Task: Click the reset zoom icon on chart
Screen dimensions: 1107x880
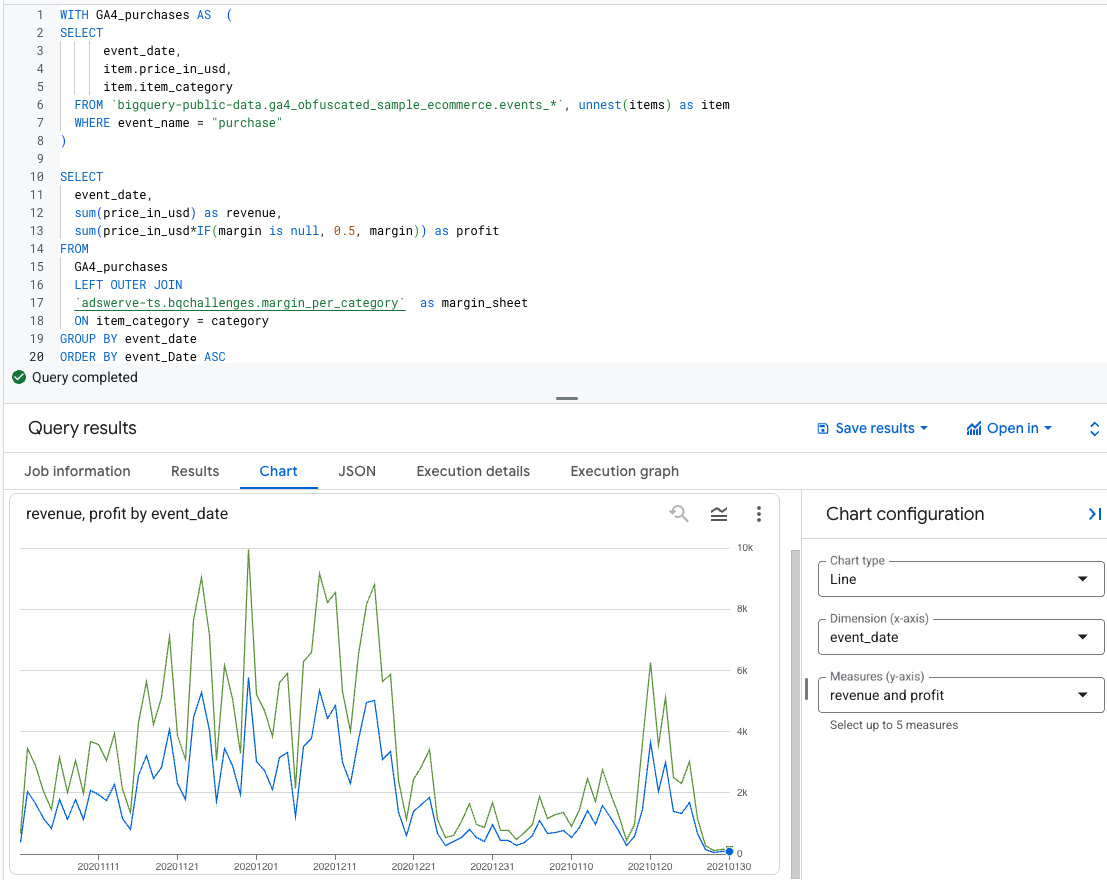Action: (678, 513)
